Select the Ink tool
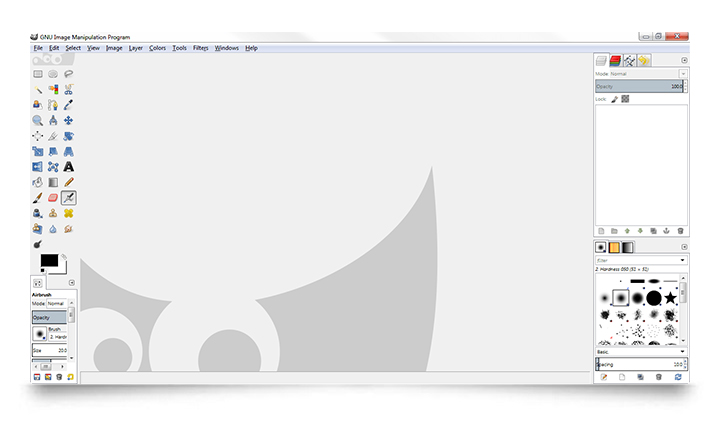The width and height of the screenshot is (725, 436). pos(38,213)
